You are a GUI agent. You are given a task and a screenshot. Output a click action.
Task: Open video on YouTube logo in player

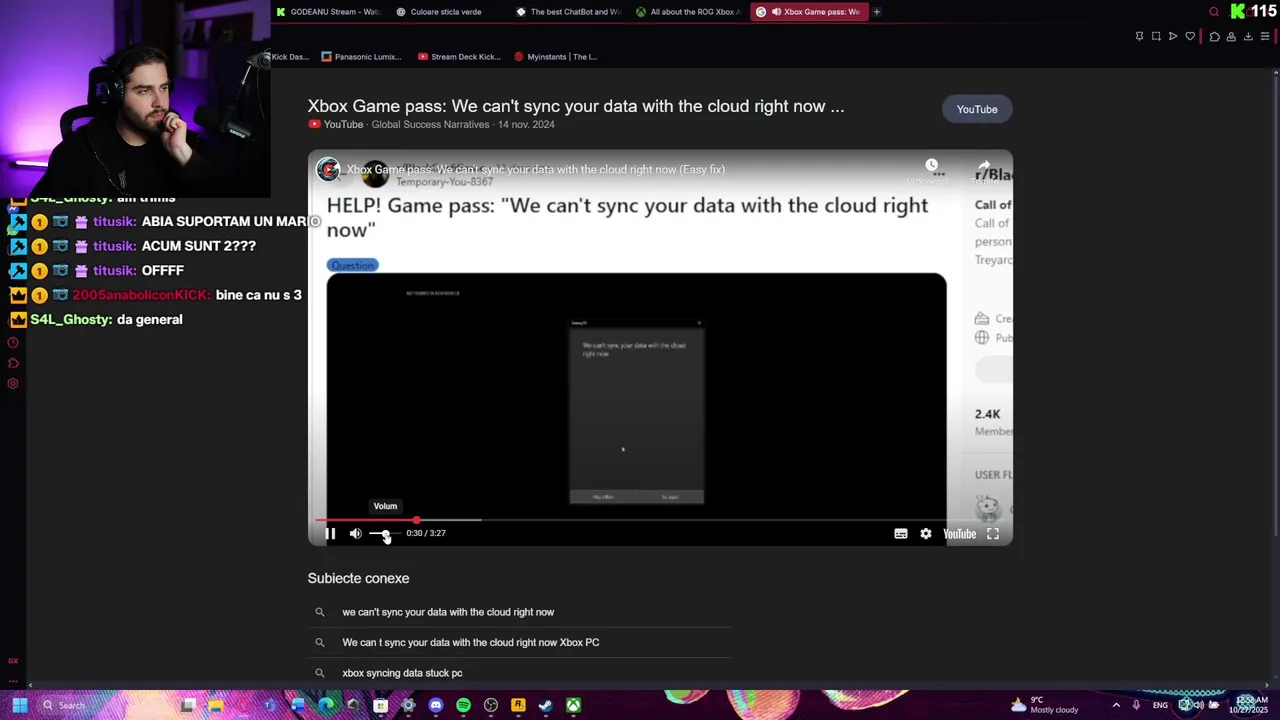[x=959, y=534]
